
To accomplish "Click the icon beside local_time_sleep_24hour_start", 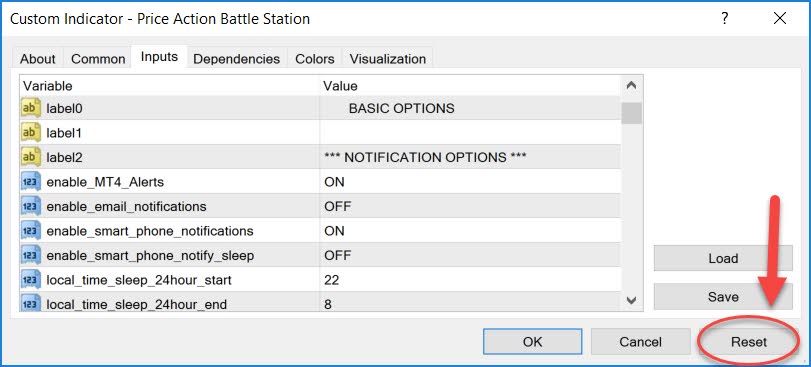I will pyautogui.click(x=31, y=280).
